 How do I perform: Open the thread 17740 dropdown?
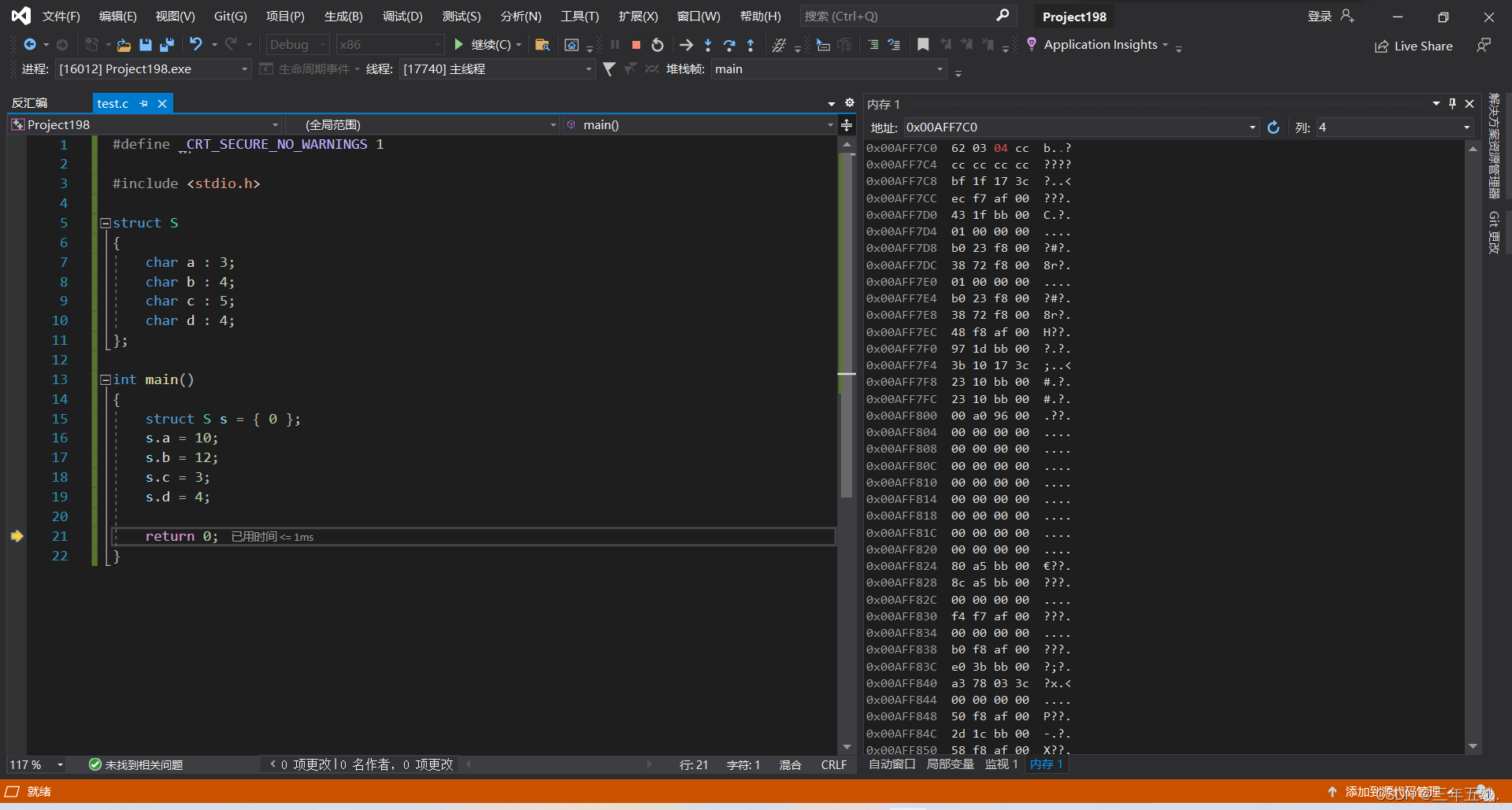tap(497, 69)
